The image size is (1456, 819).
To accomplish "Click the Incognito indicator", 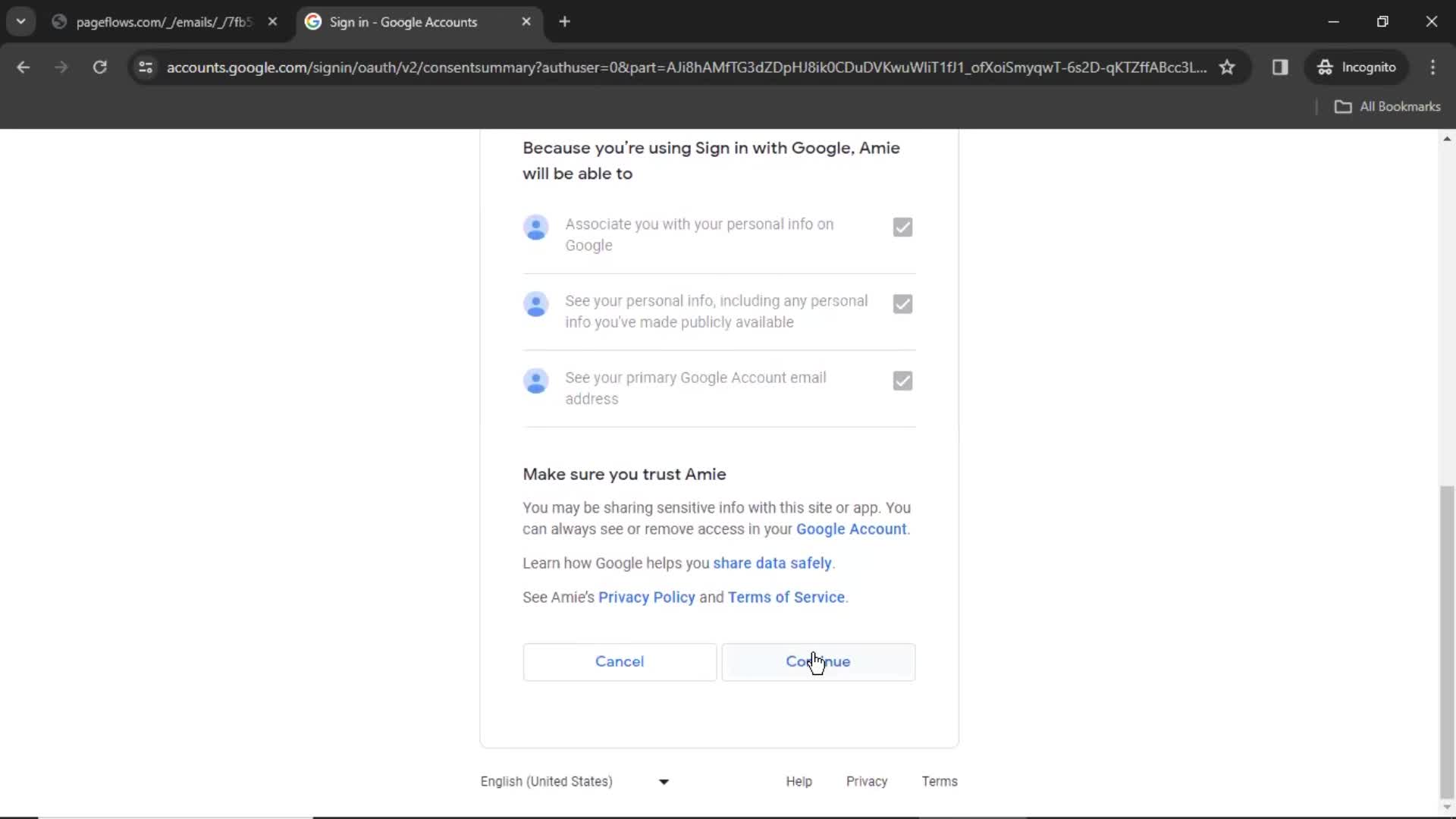I will [x=1357, y=67].
